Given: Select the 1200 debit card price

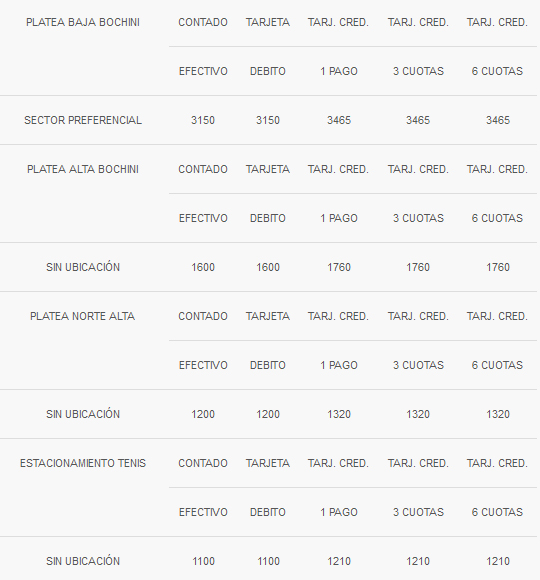Looking at the screenshot, I should click(268, 414).
